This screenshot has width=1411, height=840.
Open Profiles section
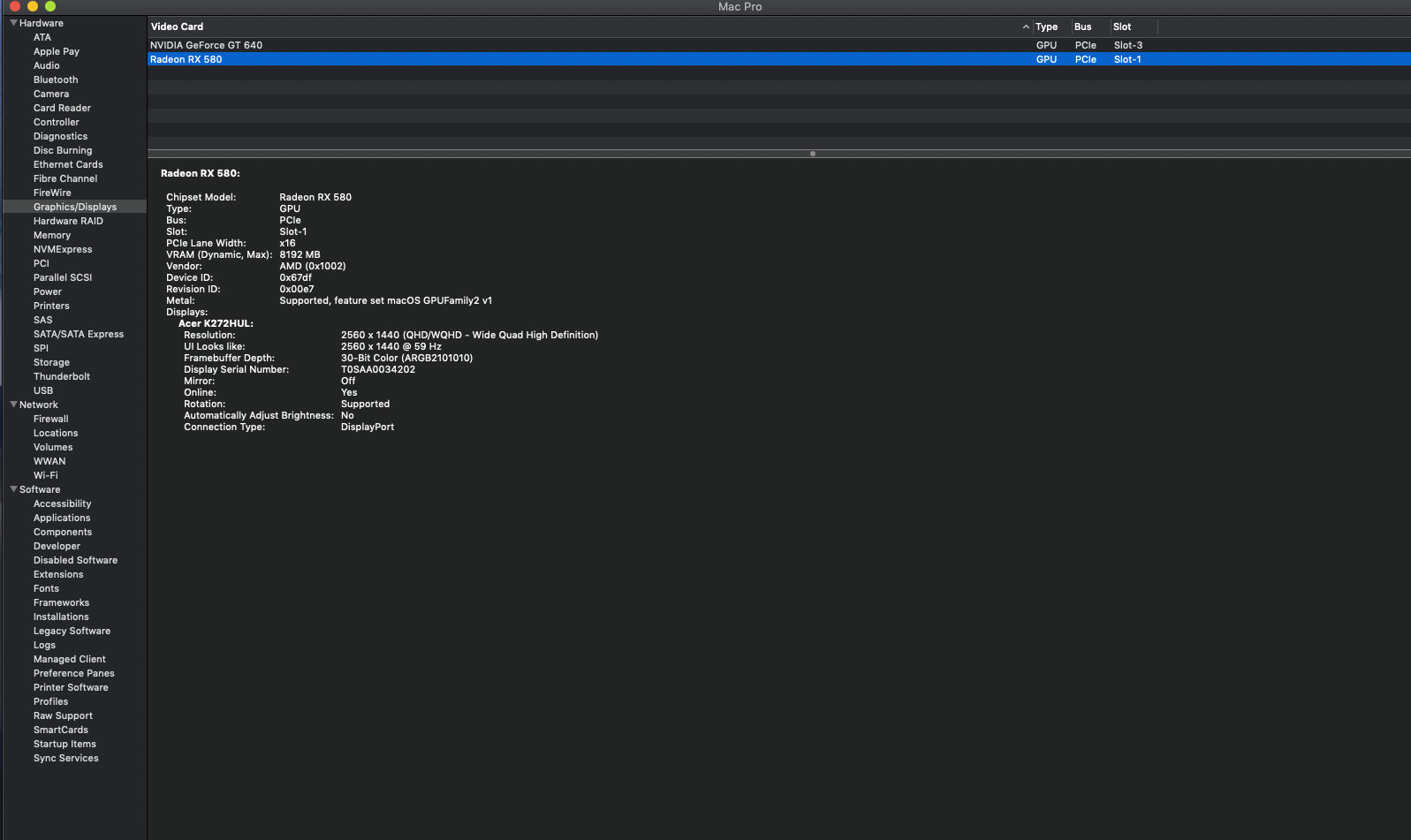click(x=50, y=701)
